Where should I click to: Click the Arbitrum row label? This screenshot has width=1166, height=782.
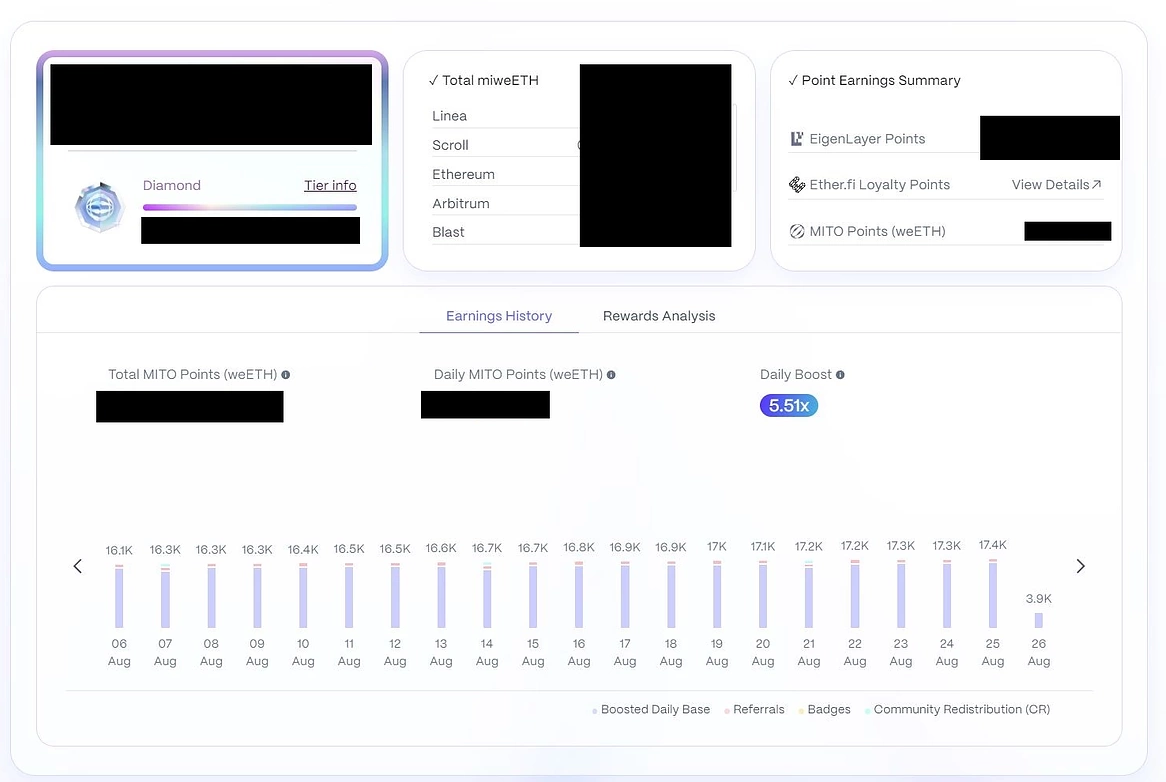(x=461, y=203)
